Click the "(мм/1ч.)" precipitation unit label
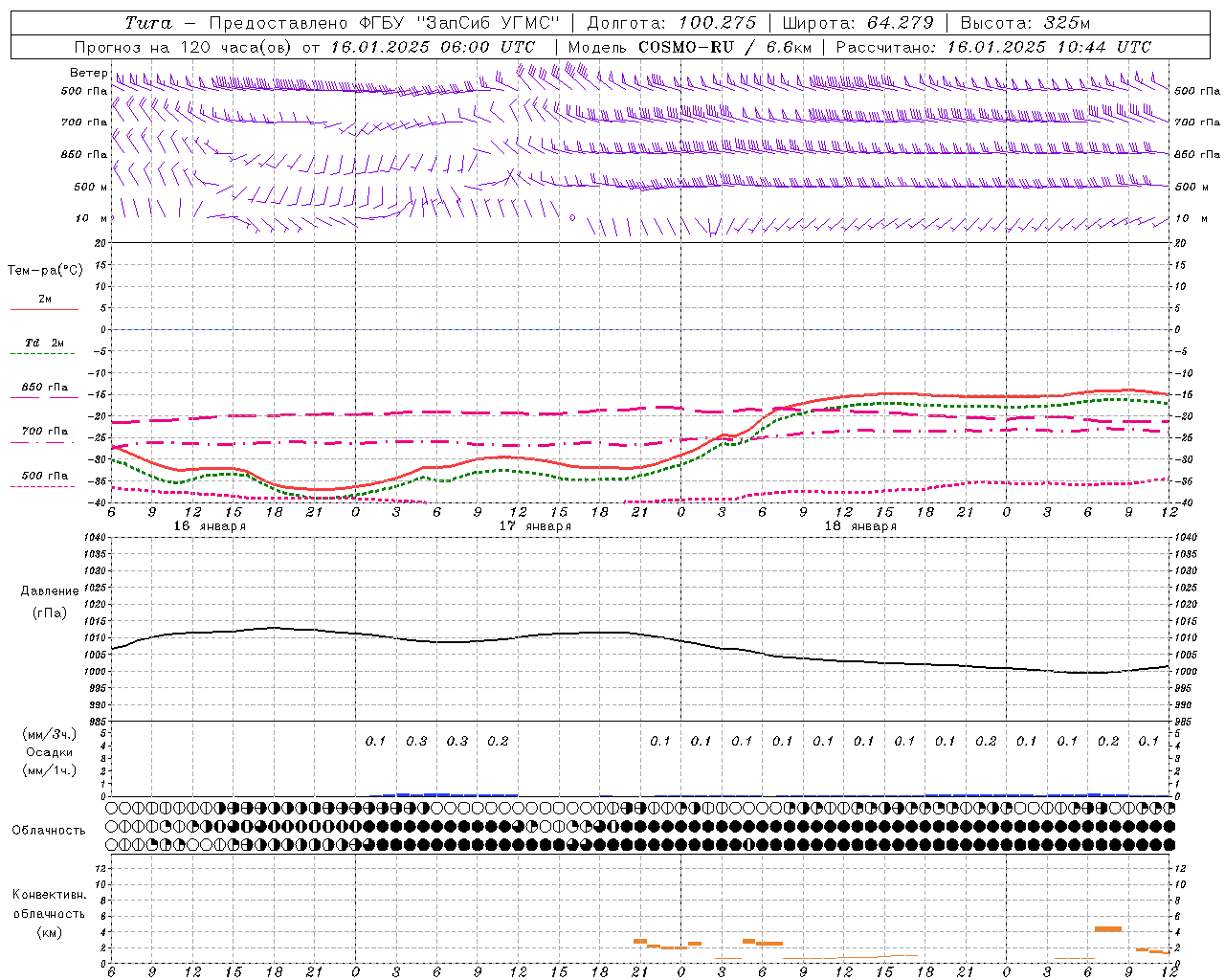This screenshot has width=1225, height=980. (50, 770)
